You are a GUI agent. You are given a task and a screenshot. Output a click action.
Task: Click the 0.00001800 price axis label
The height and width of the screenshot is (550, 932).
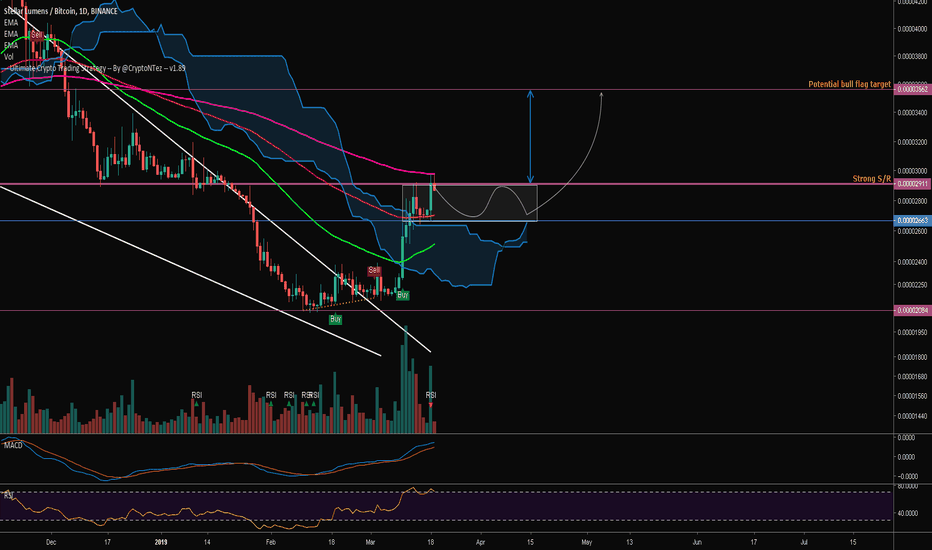tap(912, 357)
